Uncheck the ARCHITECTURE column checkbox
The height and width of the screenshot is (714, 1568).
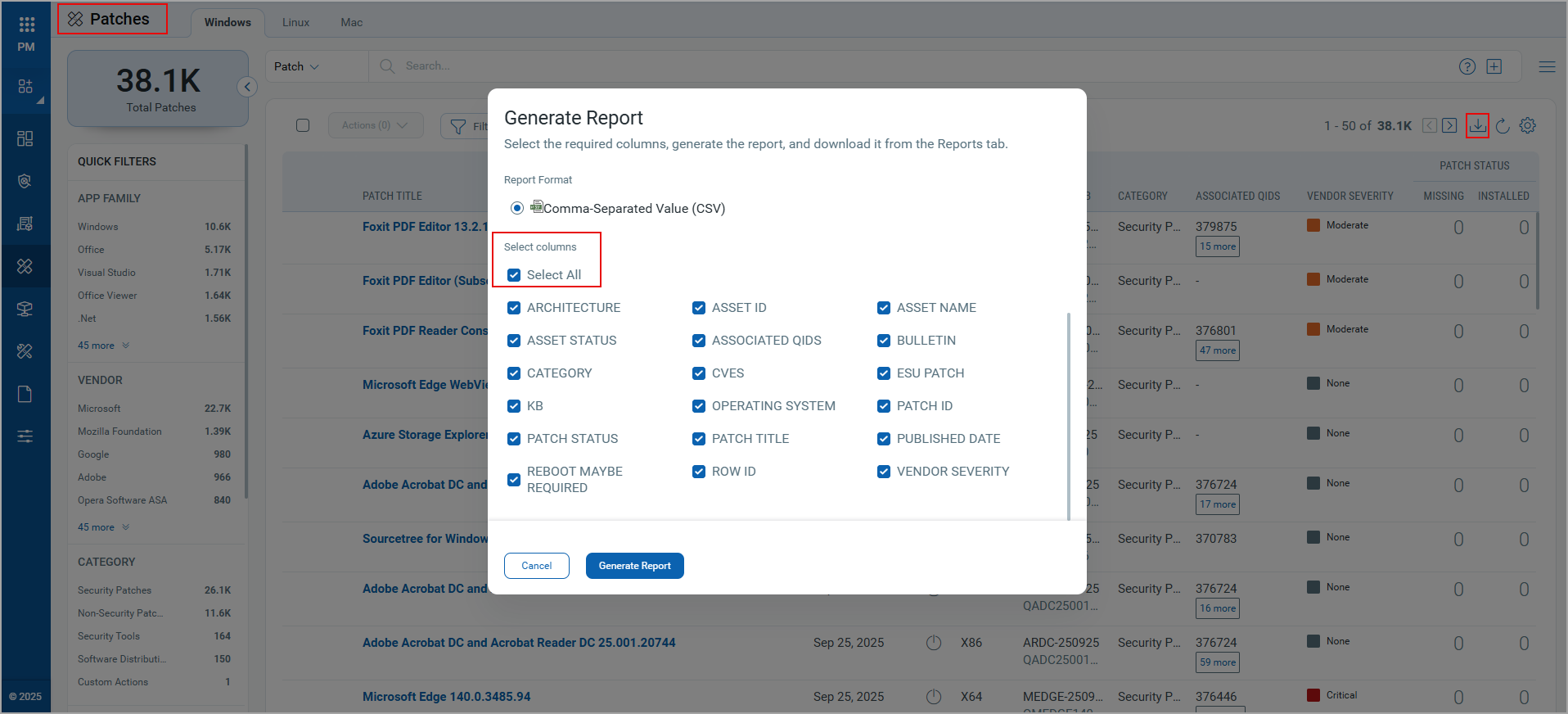coord(514,308)
